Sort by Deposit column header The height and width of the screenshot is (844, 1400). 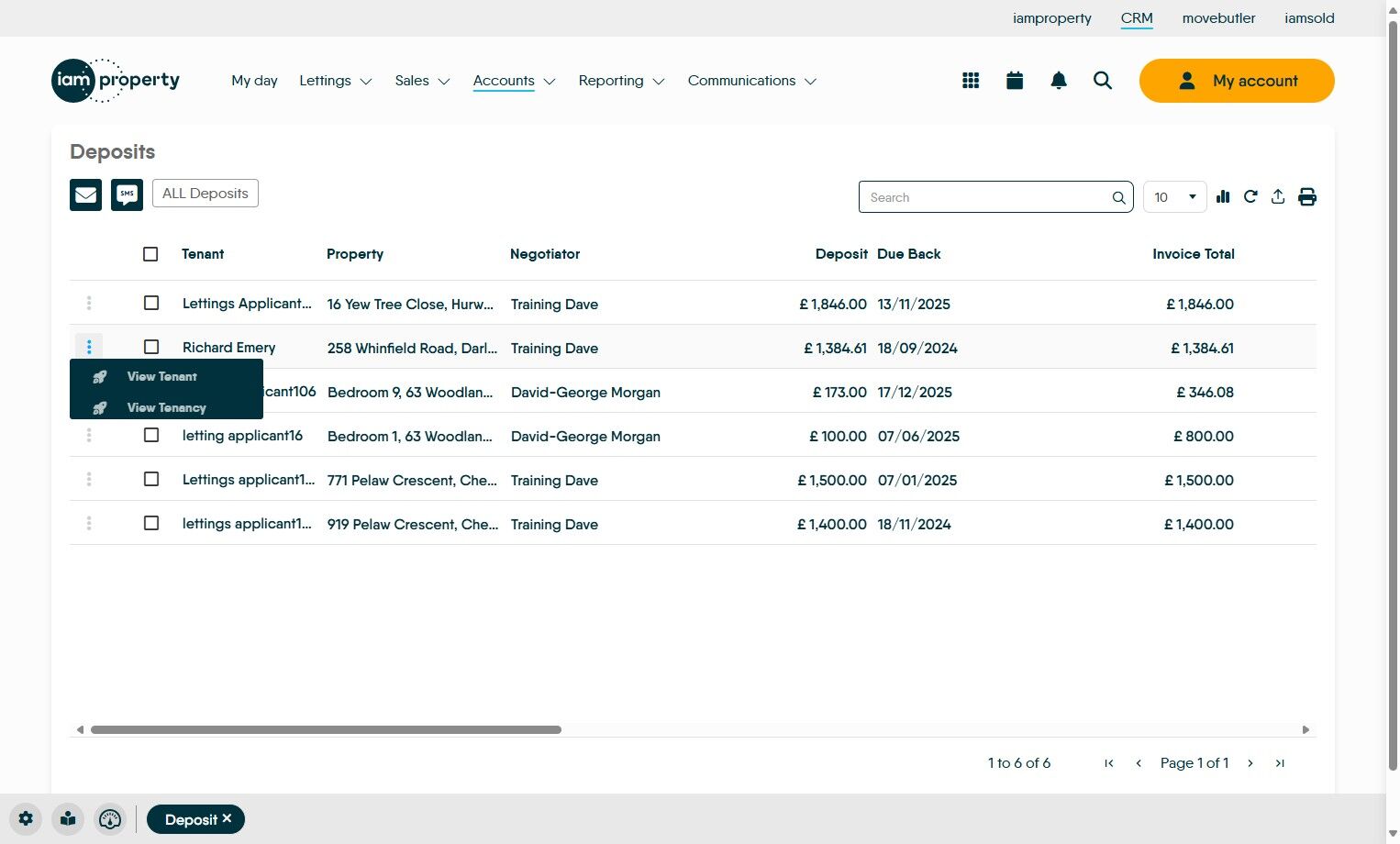(841, 254)
